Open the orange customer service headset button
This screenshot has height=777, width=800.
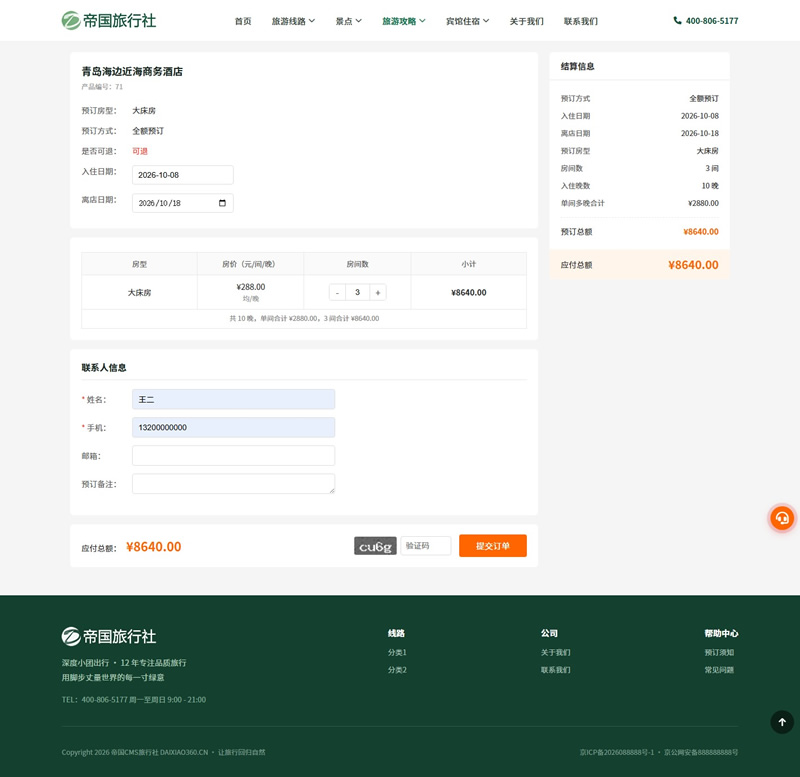pyautogui.click(x=782, y=518)
